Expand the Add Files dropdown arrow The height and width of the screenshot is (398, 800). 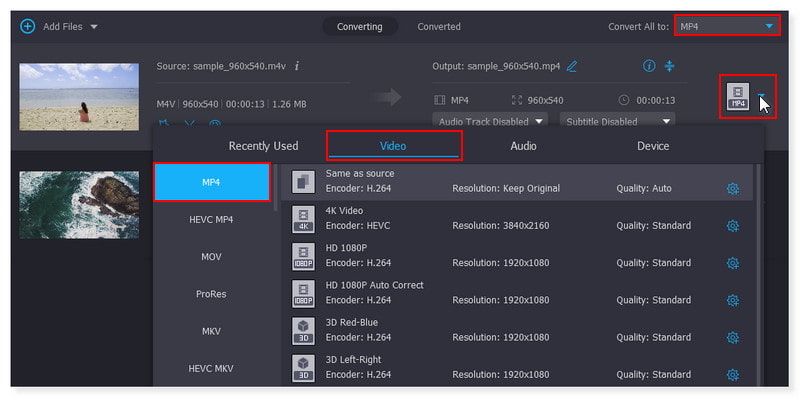pyautogui.click(x=94, y=27)
